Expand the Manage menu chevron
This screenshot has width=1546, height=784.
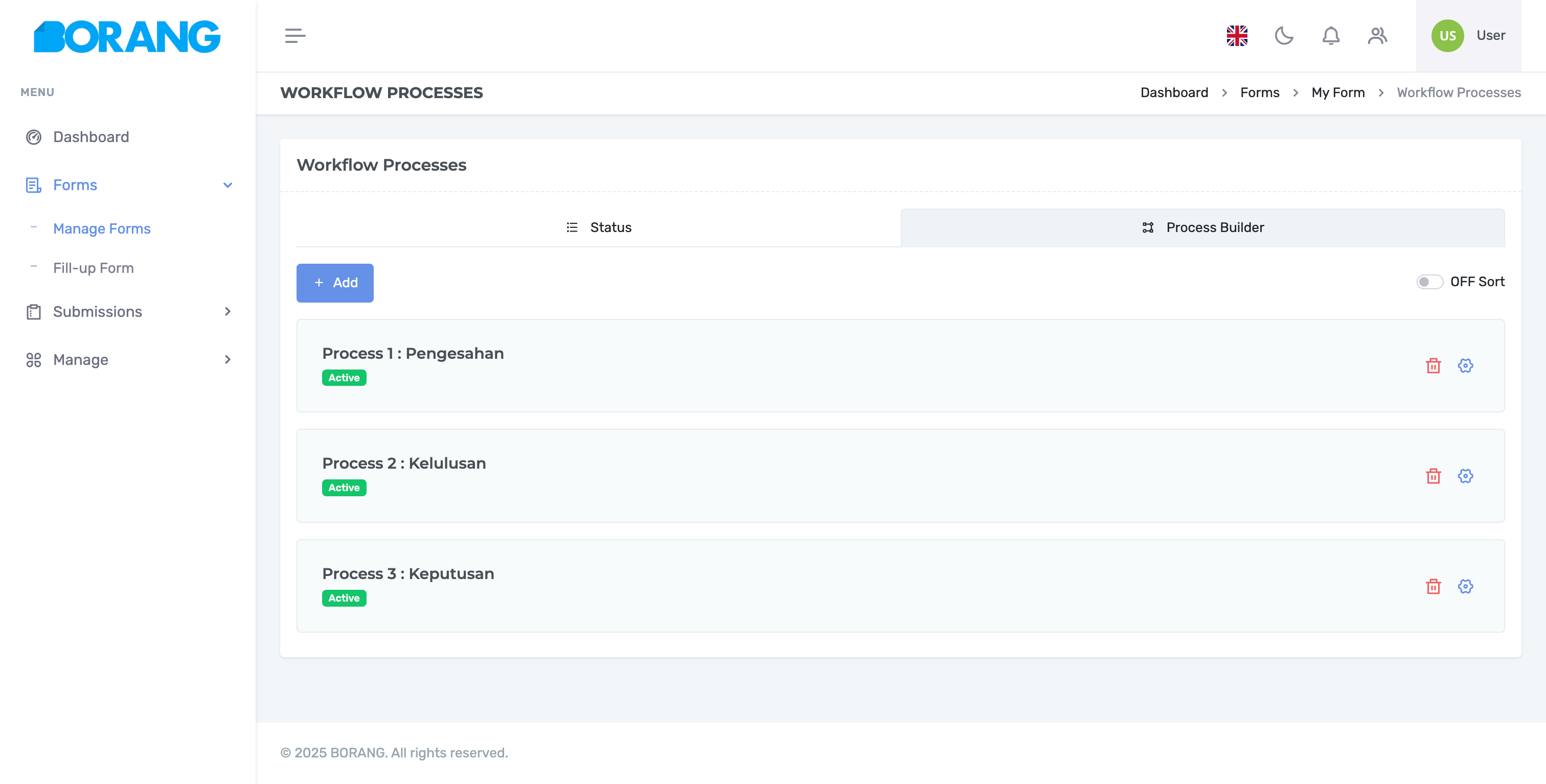click(228, 359)
